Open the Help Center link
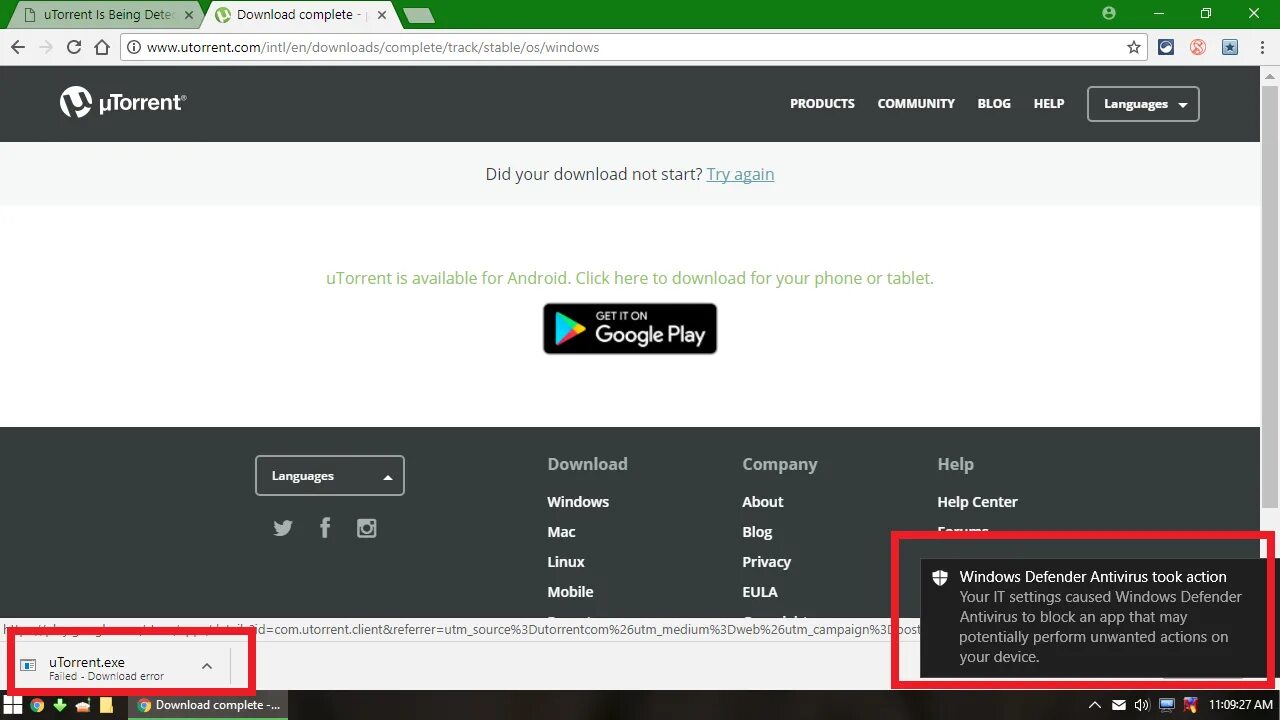This screenshot has width=1280, height=720. click(977, 502)
